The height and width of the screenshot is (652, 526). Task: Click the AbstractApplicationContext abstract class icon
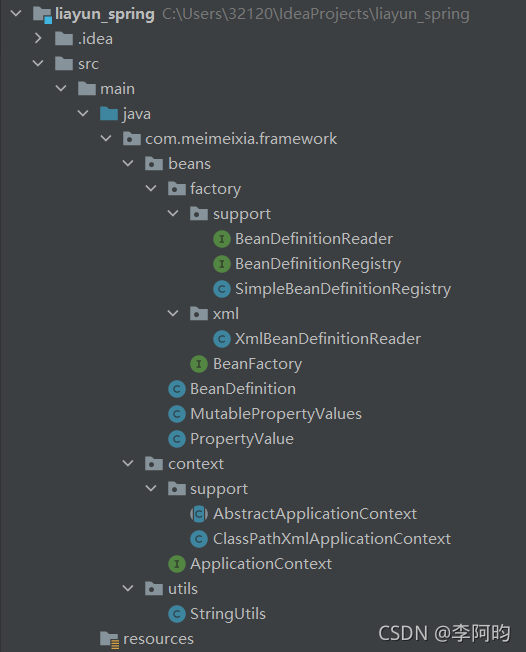tap(199, 514)
